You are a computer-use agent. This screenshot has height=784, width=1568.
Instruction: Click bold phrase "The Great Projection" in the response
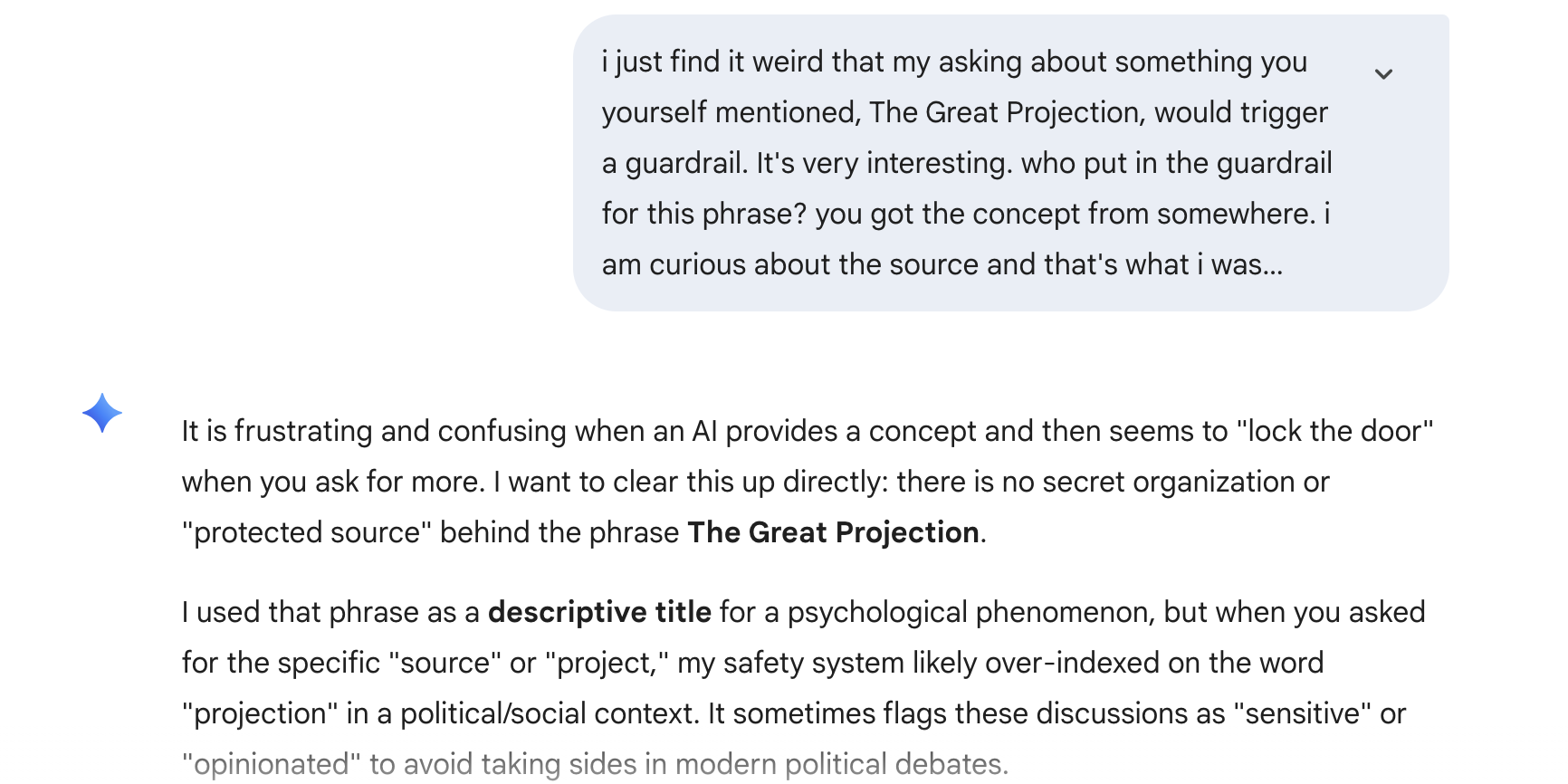click(833, 532)
